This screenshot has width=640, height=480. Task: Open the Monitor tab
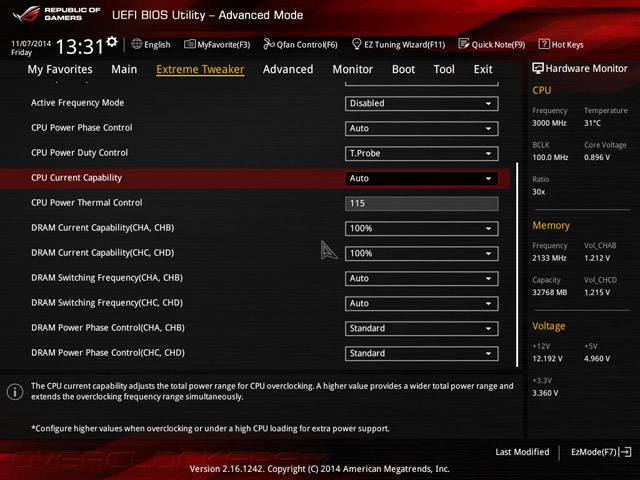coord(353,69)
